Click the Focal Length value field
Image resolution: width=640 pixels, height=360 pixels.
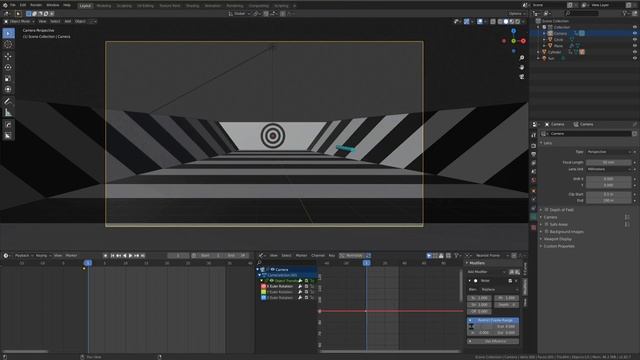tap(609, 162)
